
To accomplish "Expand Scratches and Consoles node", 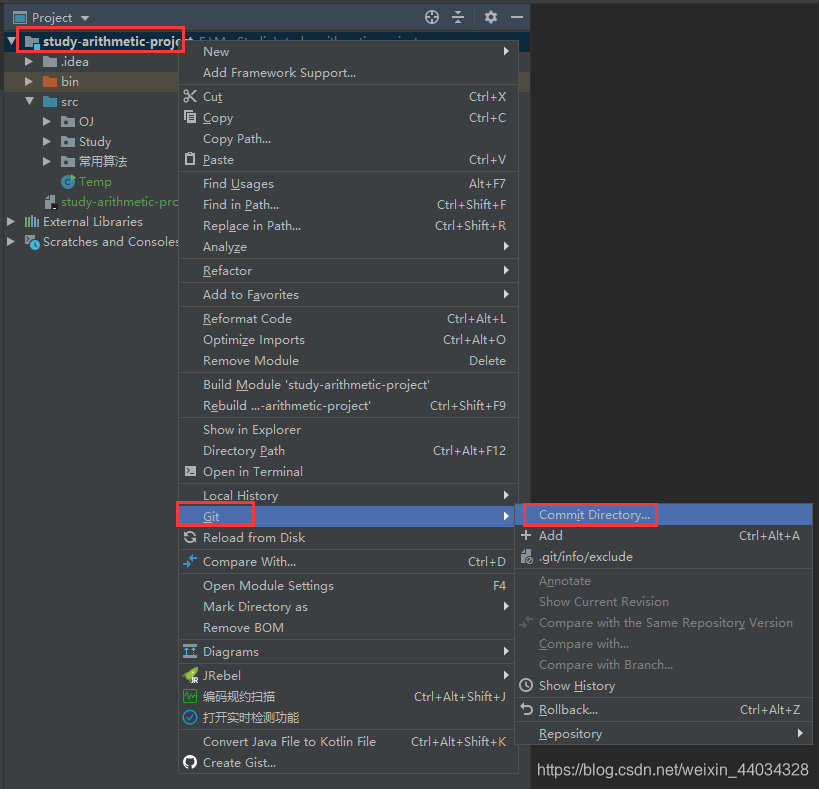I will tap(11, 241).
